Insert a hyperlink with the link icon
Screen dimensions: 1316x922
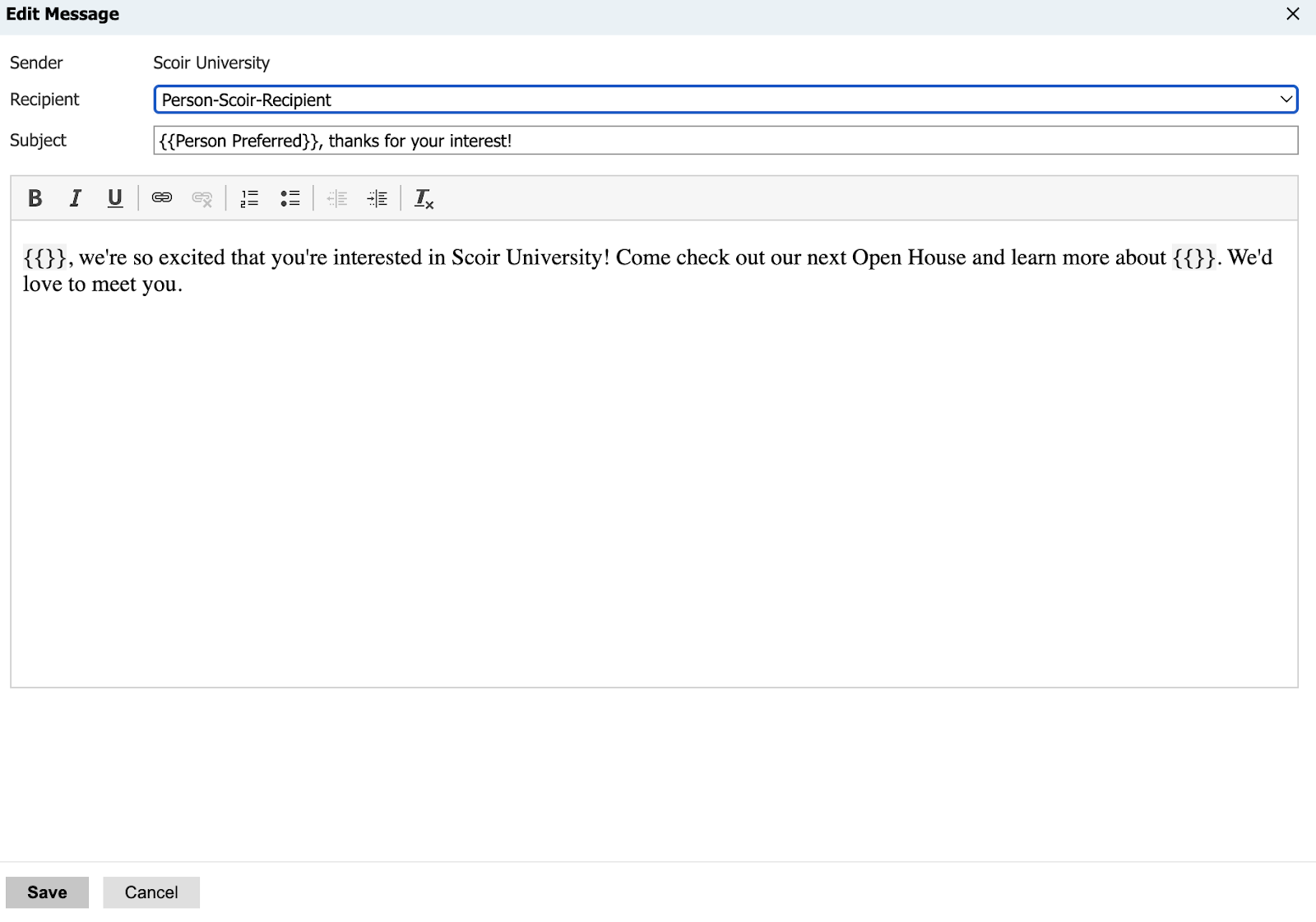tap(162, 198)
